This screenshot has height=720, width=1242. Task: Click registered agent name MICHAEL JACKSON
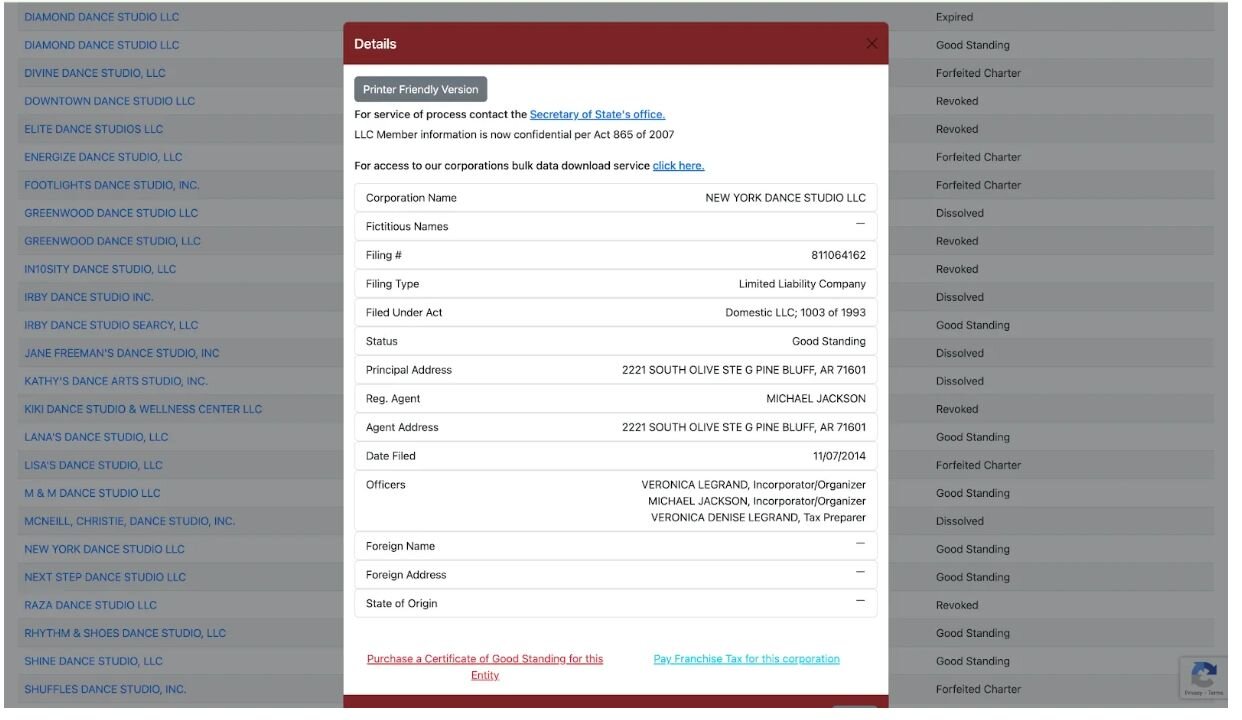click(816, 399)
